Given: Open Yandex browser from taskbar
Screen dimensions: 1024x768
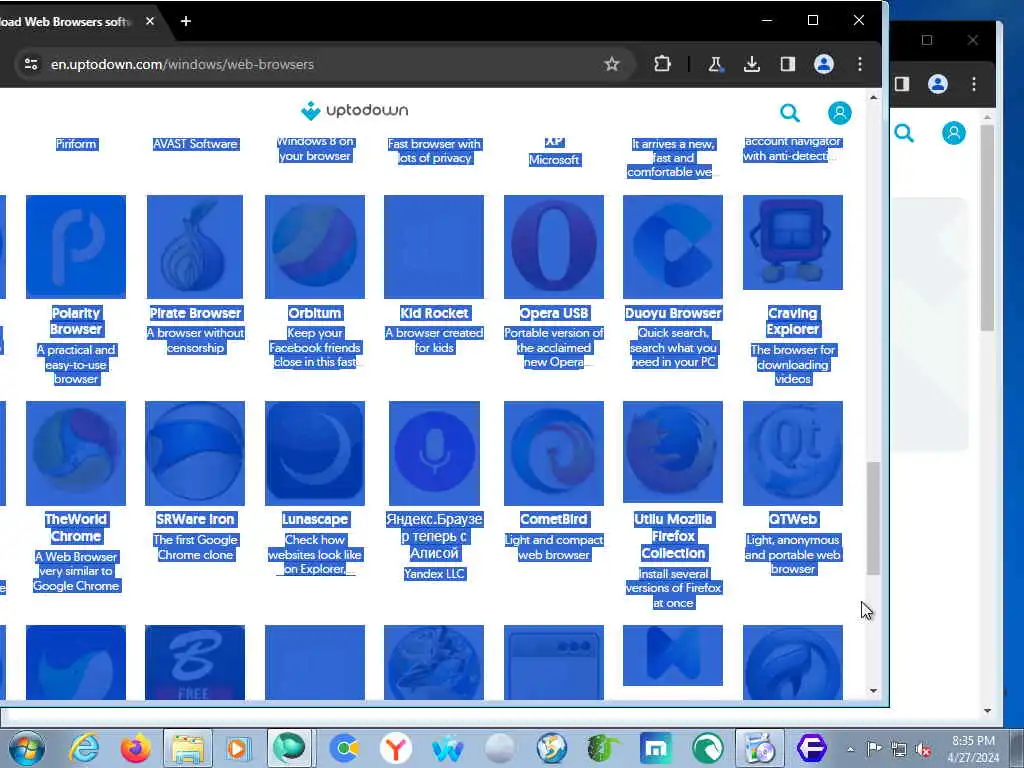Looking at the screenshot, I should point(395,748).
